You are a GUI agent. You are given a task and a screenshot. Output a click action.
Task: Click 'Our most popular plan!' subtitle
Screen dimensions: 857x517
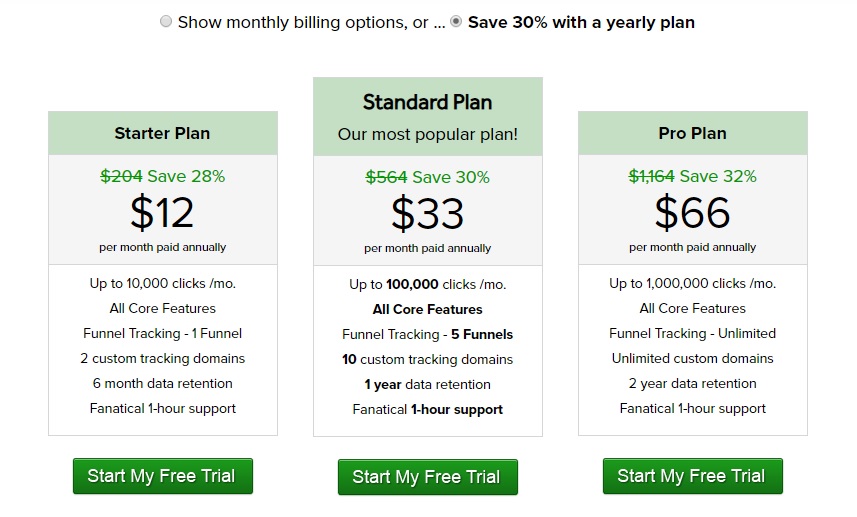click(427, 134)
